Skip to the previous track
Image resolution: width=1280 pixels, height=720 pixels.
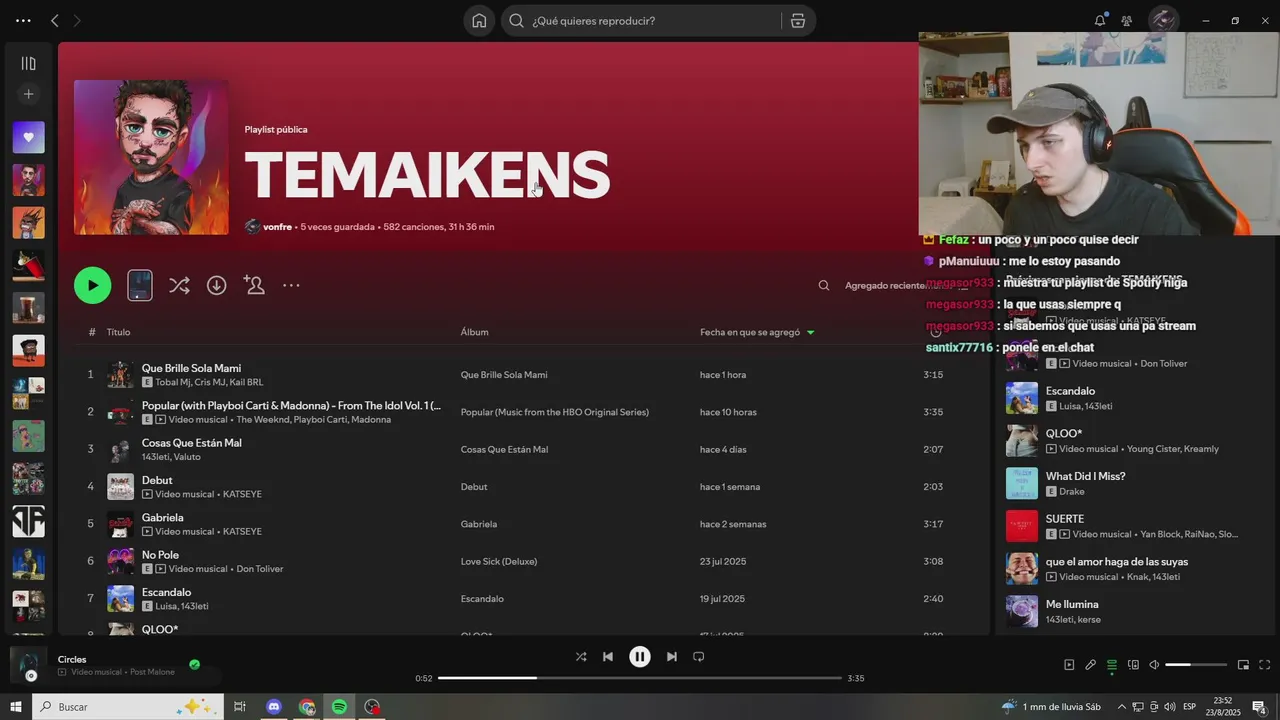click(x=607, y=657)
